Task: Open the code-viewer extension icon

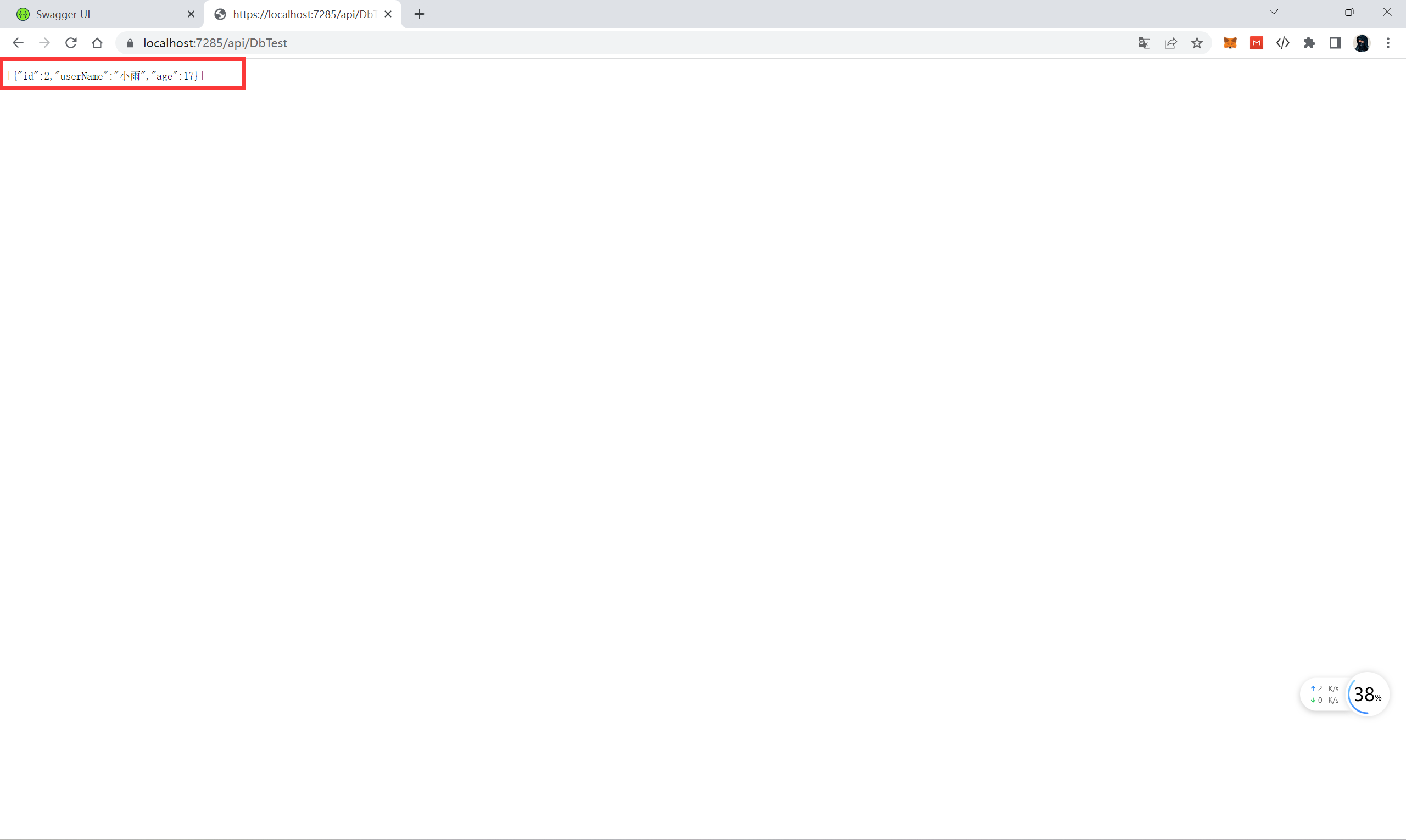Action: click(1282, 42)
